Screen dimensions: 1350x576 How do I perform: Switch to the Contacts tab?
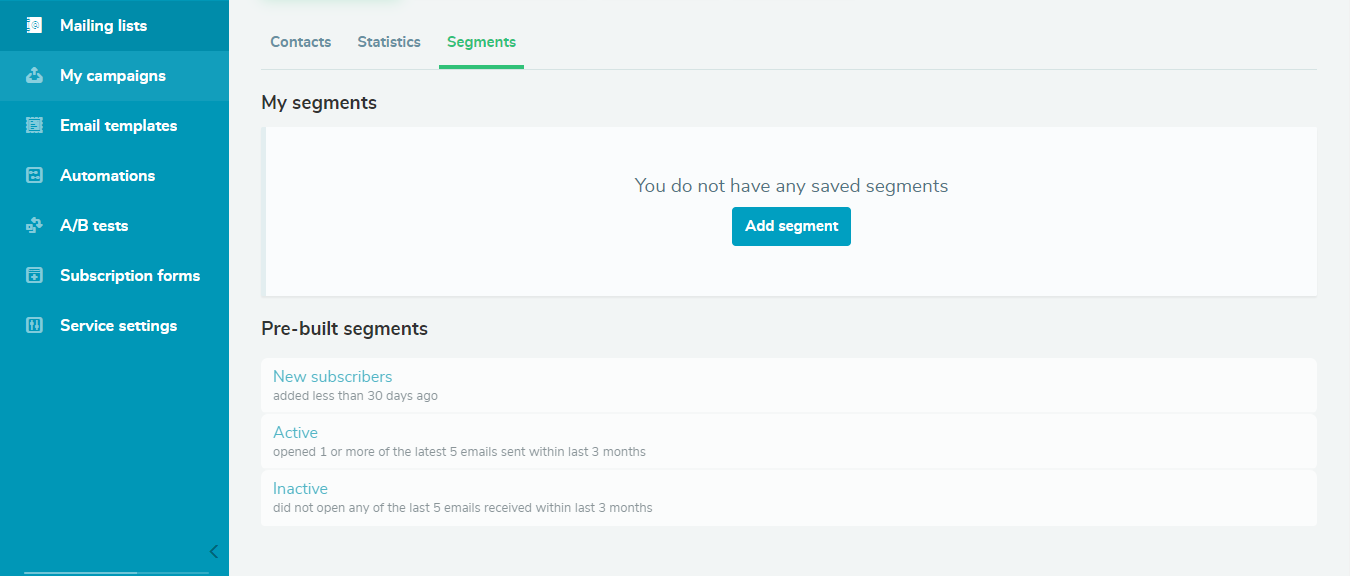(x=300, y=42)
